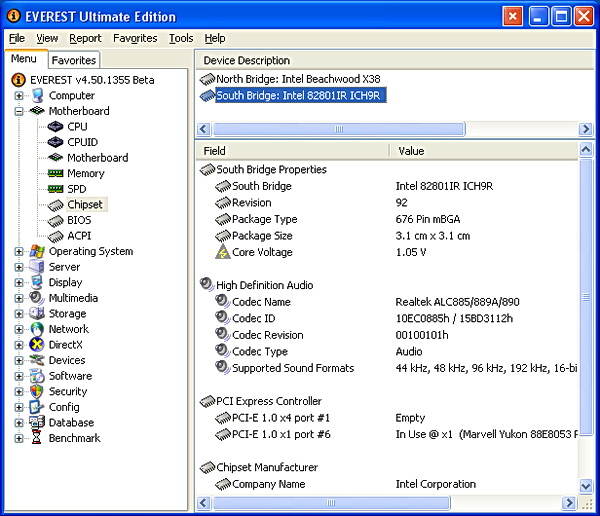
Task: Click the North Bridge chip icon
Action: point(207,79)
